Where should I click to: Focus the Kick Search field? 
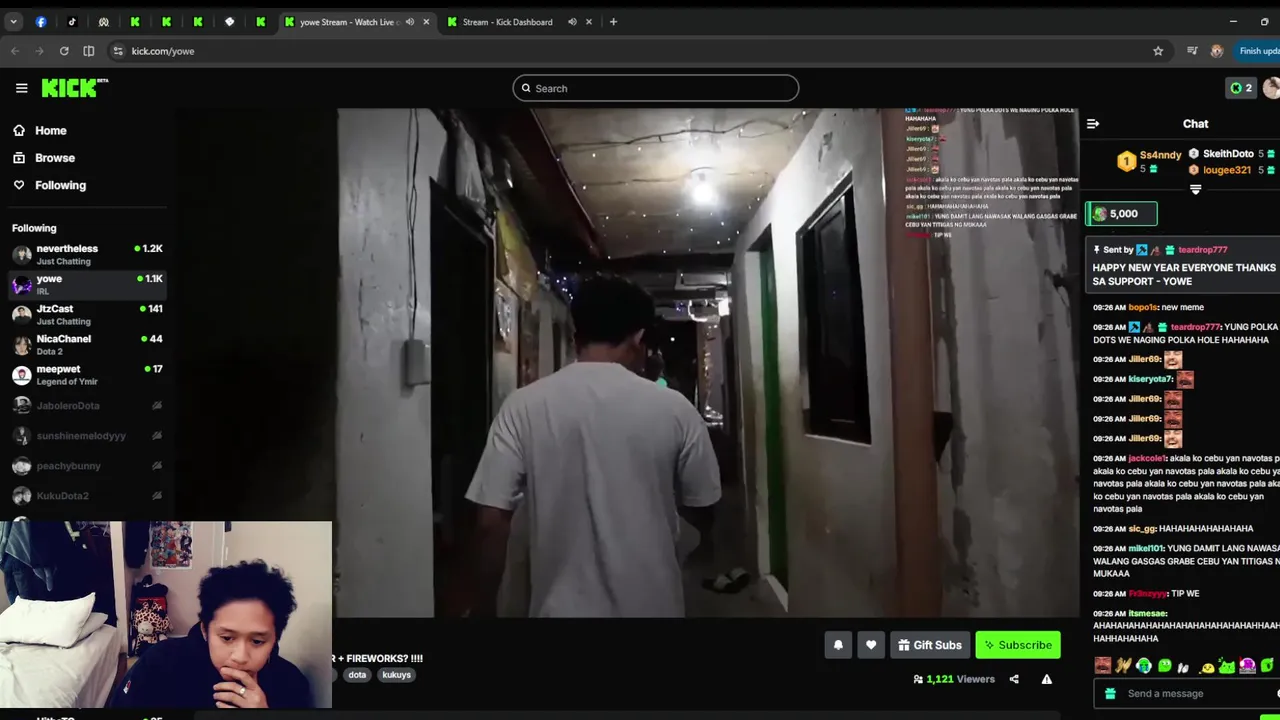(656, 88)
